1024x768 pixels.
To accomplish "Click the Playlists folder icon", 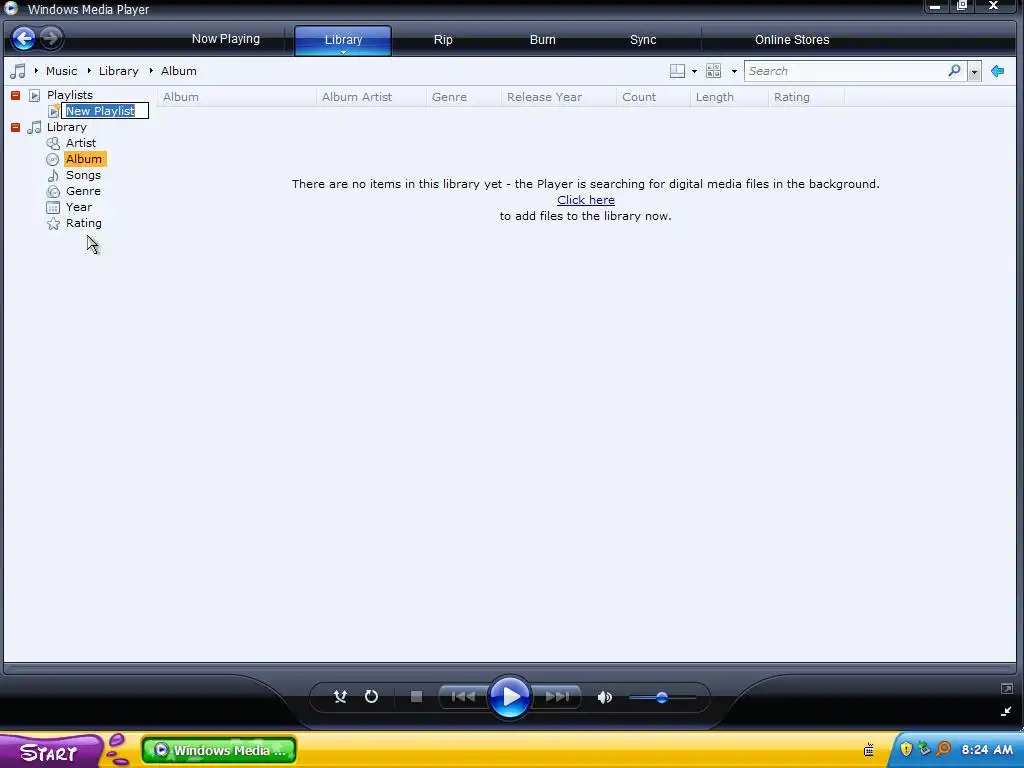I will point(35,95).
